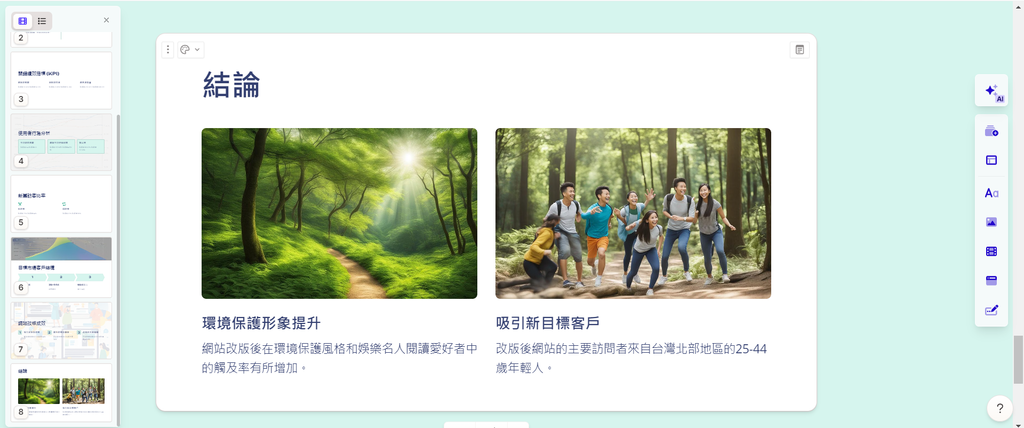The width and height of the screenshot is (1024, 428).
Task: Click the 吸引新目標客戶 subheading text
Action: tap(548, 323)
